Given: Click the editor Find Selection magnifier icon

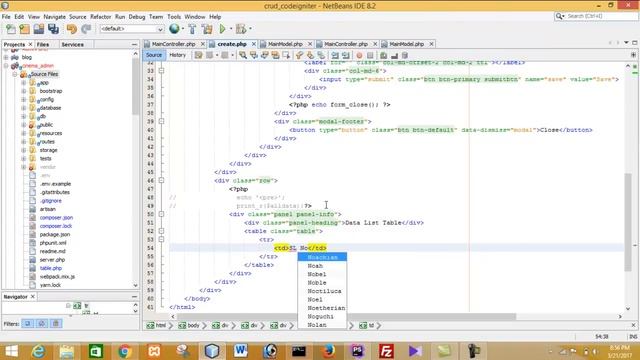Looking at the screenshot, I should click(x=243, y=55).
